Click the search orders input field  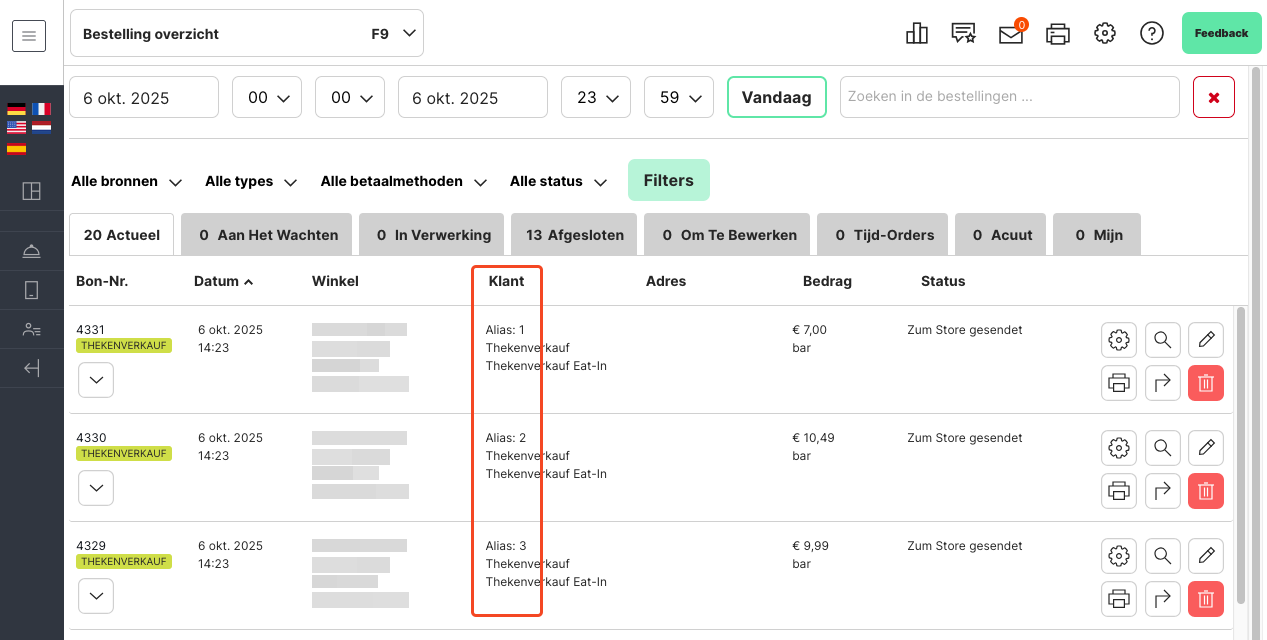(x=1009, y=97)
